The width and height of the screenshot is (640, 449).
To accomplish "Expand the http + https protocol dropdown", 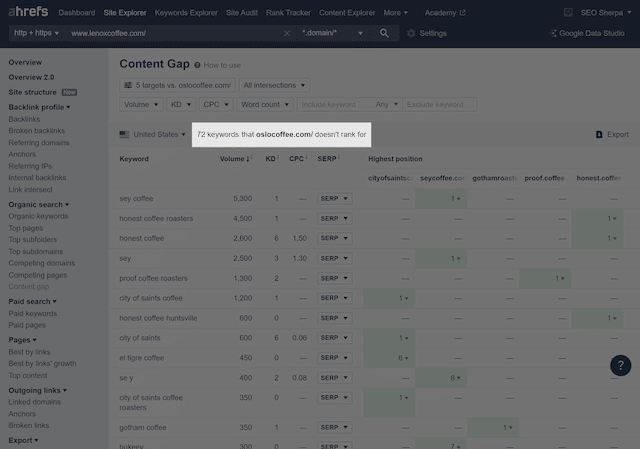I will click(36, 33).
